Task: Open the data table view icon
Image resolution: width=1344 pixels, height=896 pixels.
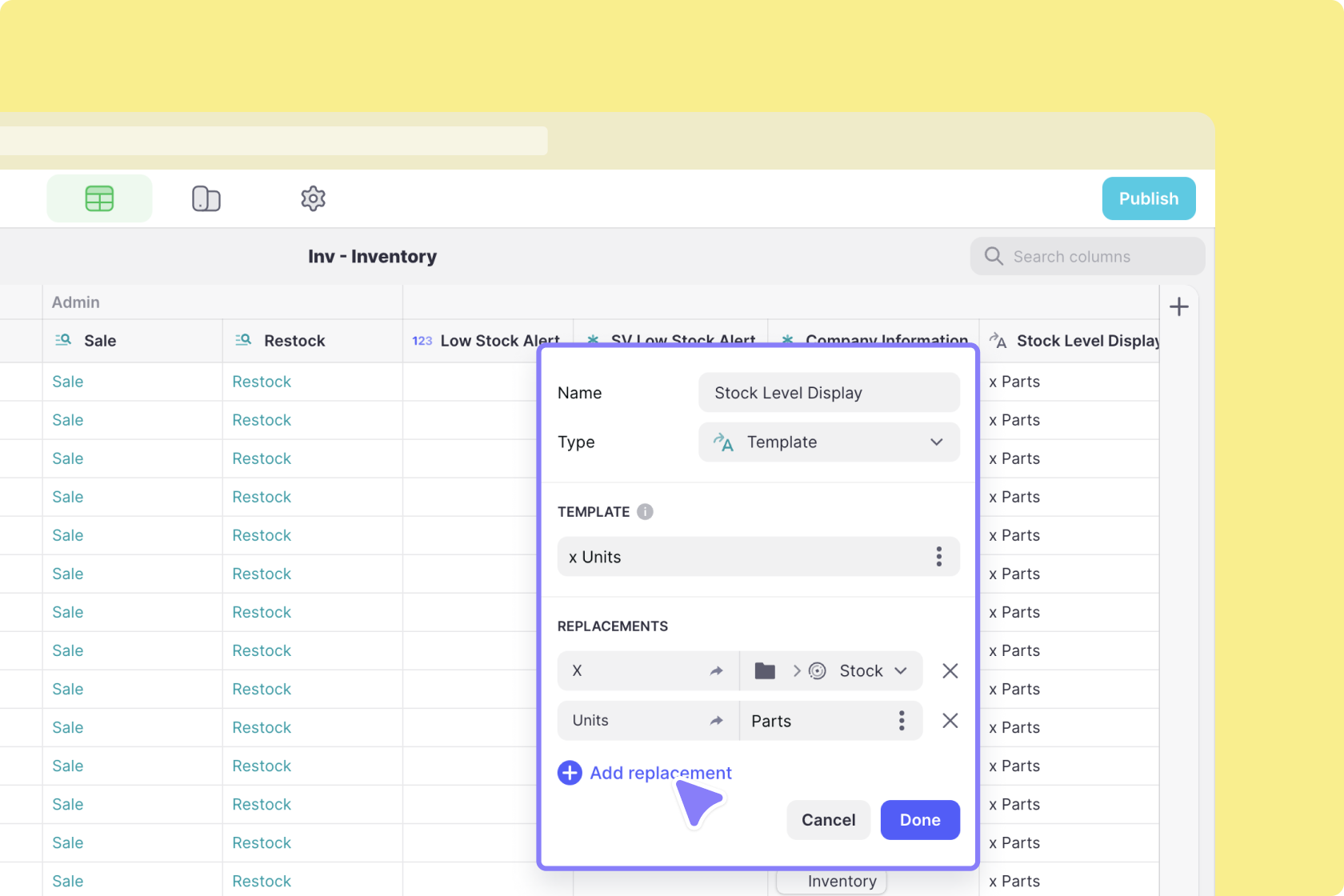Action: click(x=99, y=198)
